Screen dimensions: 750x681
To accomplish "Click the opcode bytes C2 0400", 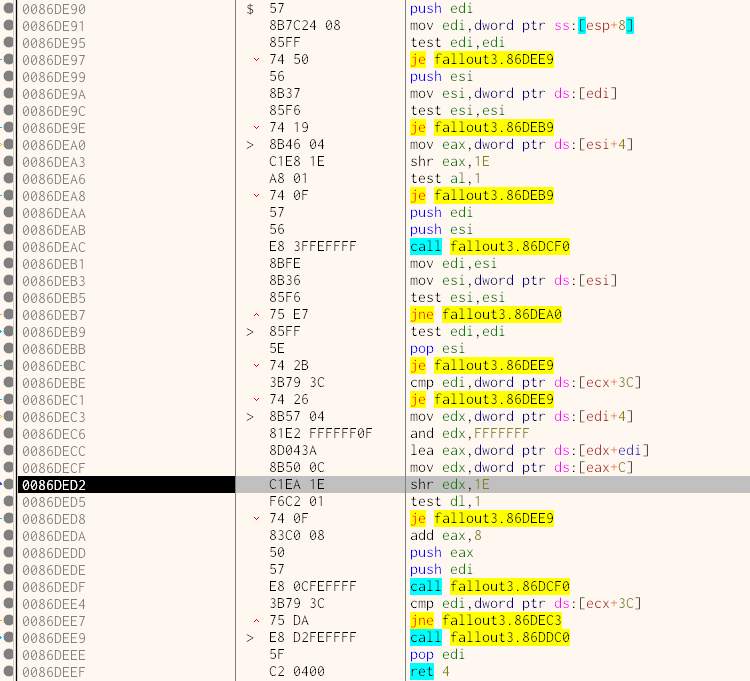I will 297,671.
